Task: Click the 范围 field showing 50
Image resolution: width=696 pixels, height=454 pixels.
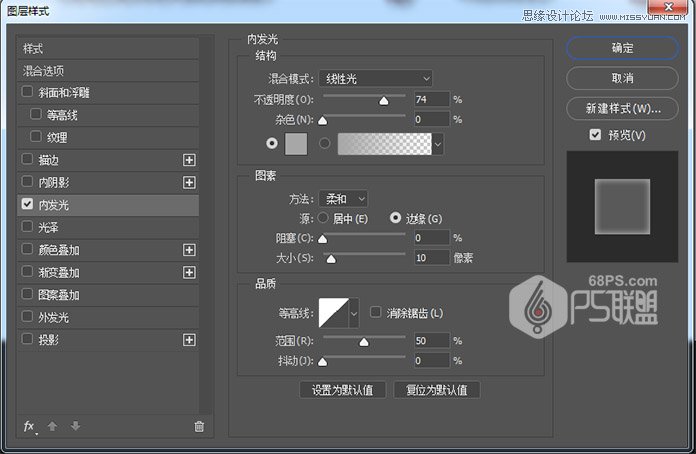Action: [x=432, y=340]
